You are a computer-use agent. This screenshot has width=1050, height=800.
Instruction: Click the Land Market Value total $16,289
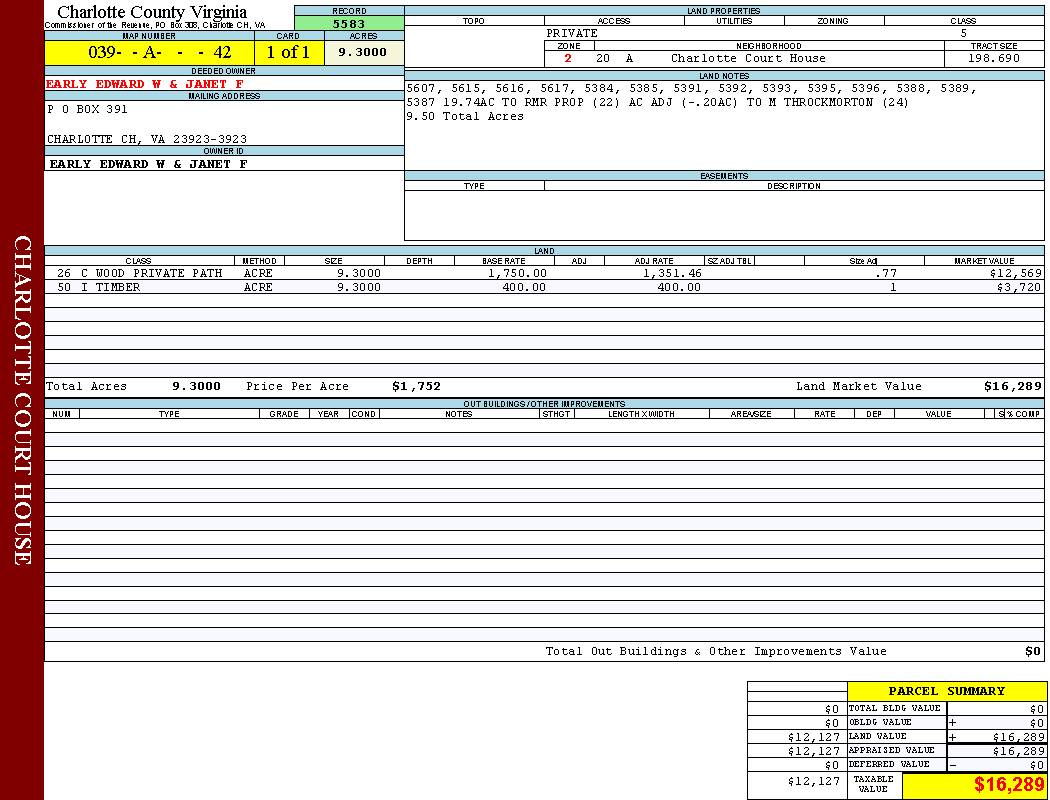tap(1012, 386)
